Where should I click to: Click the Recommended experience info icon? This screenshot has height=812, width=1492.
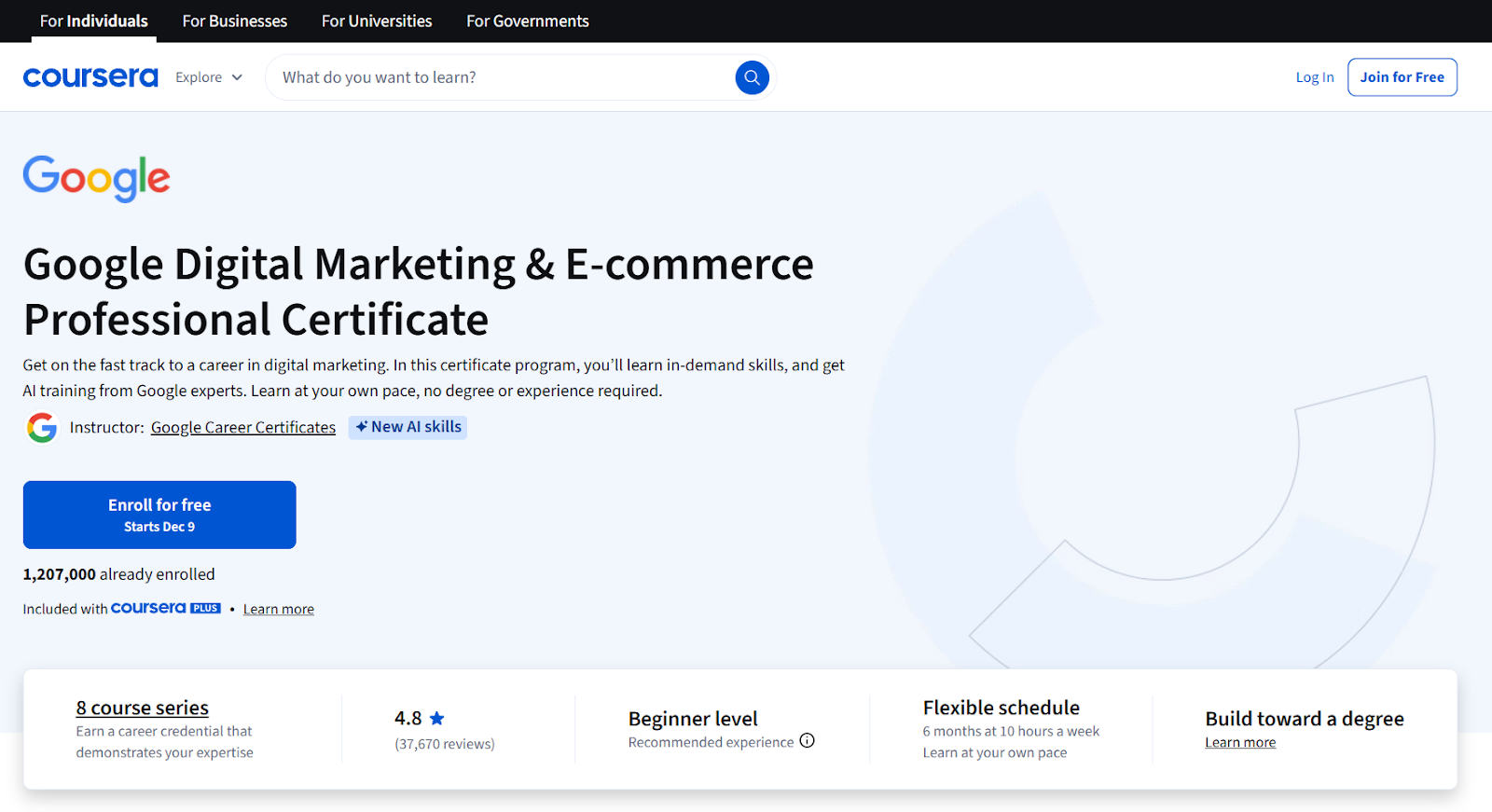(x=808, y=741)
